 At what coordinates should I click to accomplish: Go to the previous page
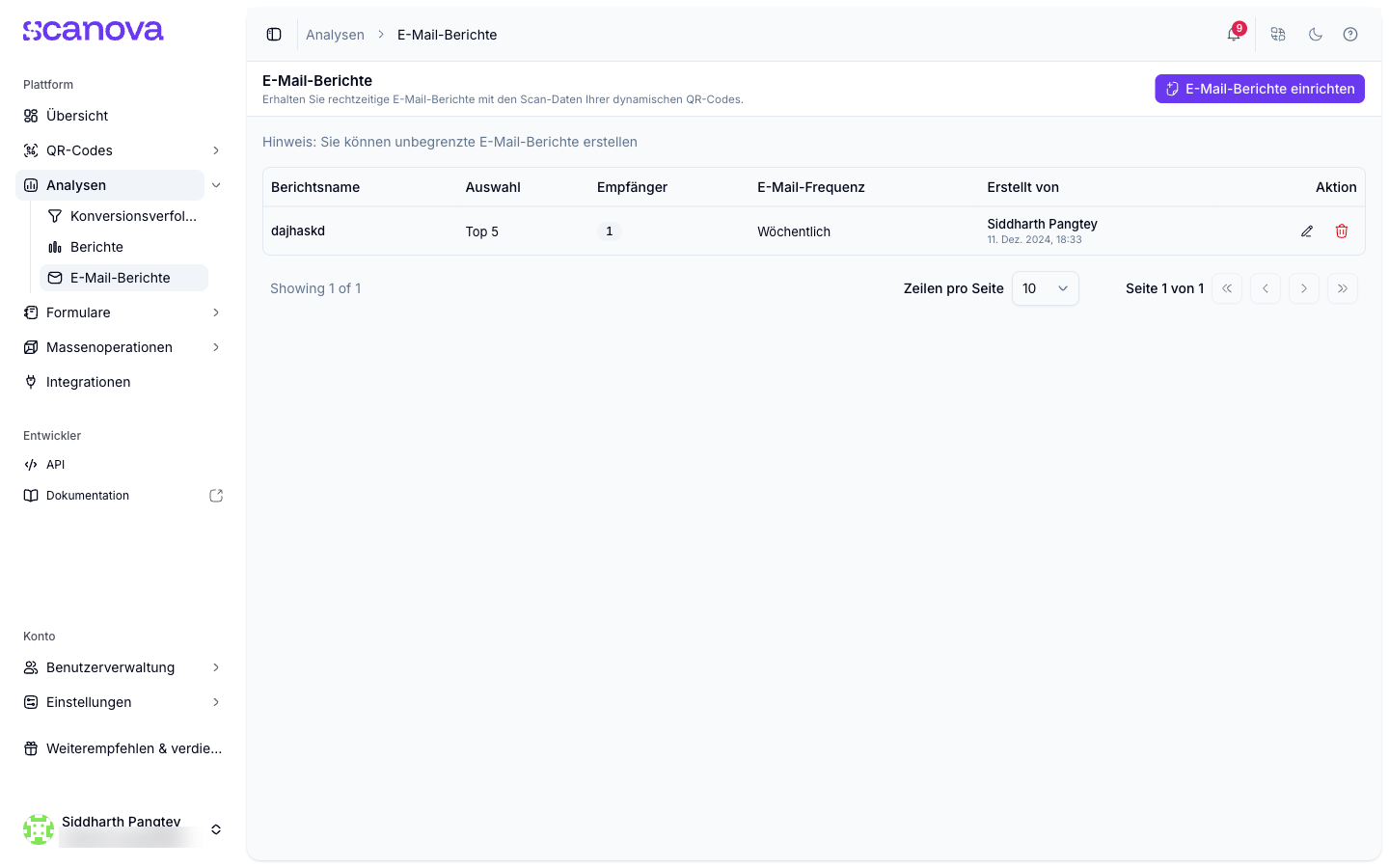point(1266,288)
